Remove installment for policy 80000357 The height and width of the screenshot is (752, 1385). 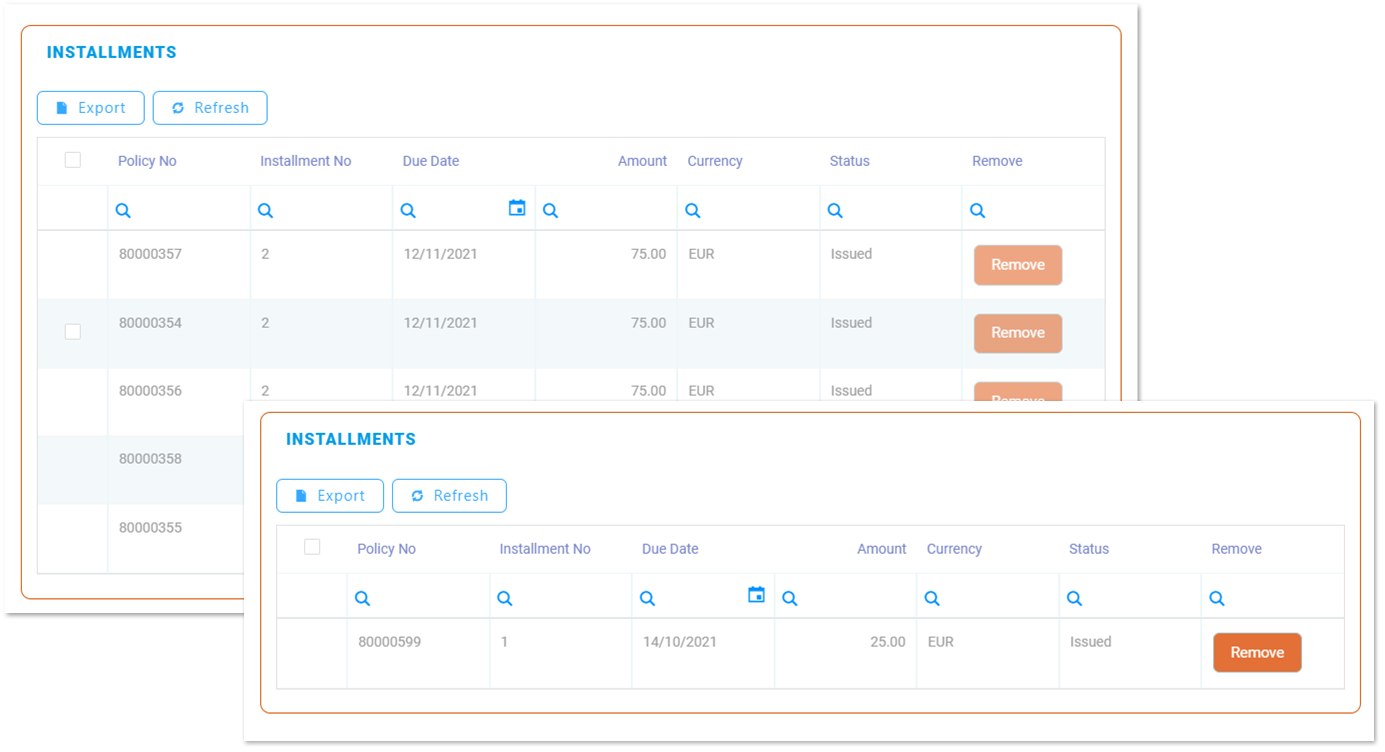pyautogui.click(x=1017, y=265)
